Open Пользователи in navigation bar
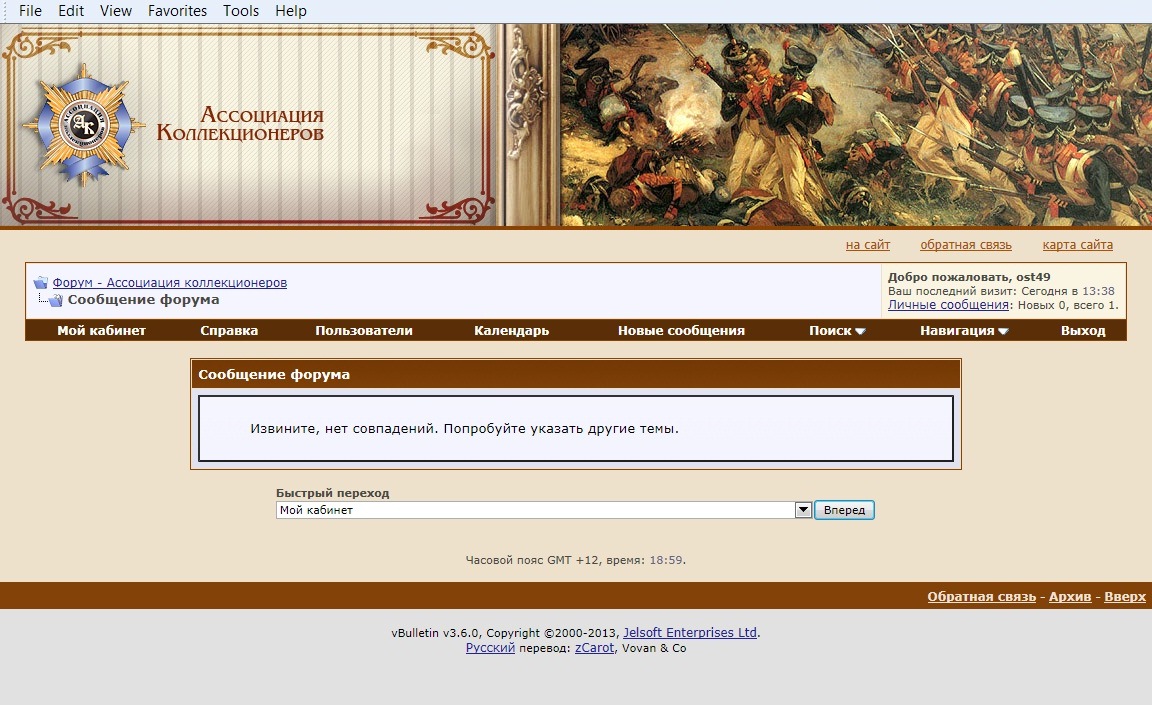 pyautogui.click(x=364, y=330)
